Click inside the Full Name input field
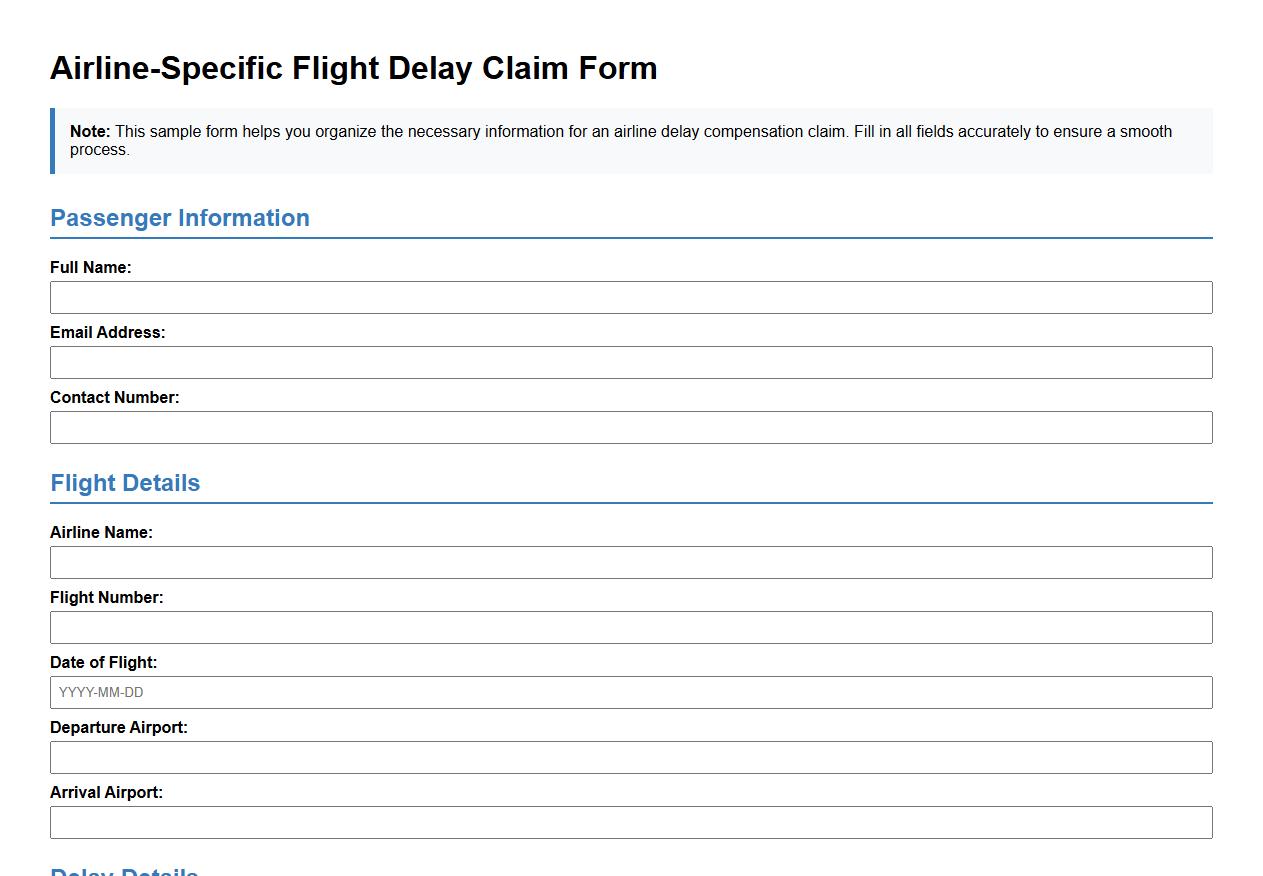The height and width of the screenshot is (876, 1263). point(631,297)
